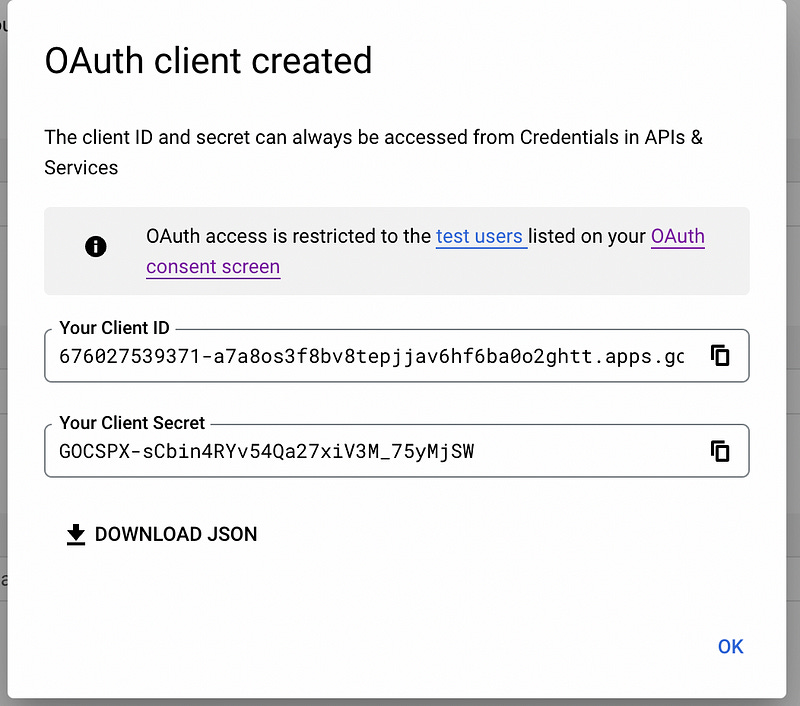The image size is (800, 706).
Task: Select the copy-to-clipboard icon for Your Client ID
Action: point(721,355)
